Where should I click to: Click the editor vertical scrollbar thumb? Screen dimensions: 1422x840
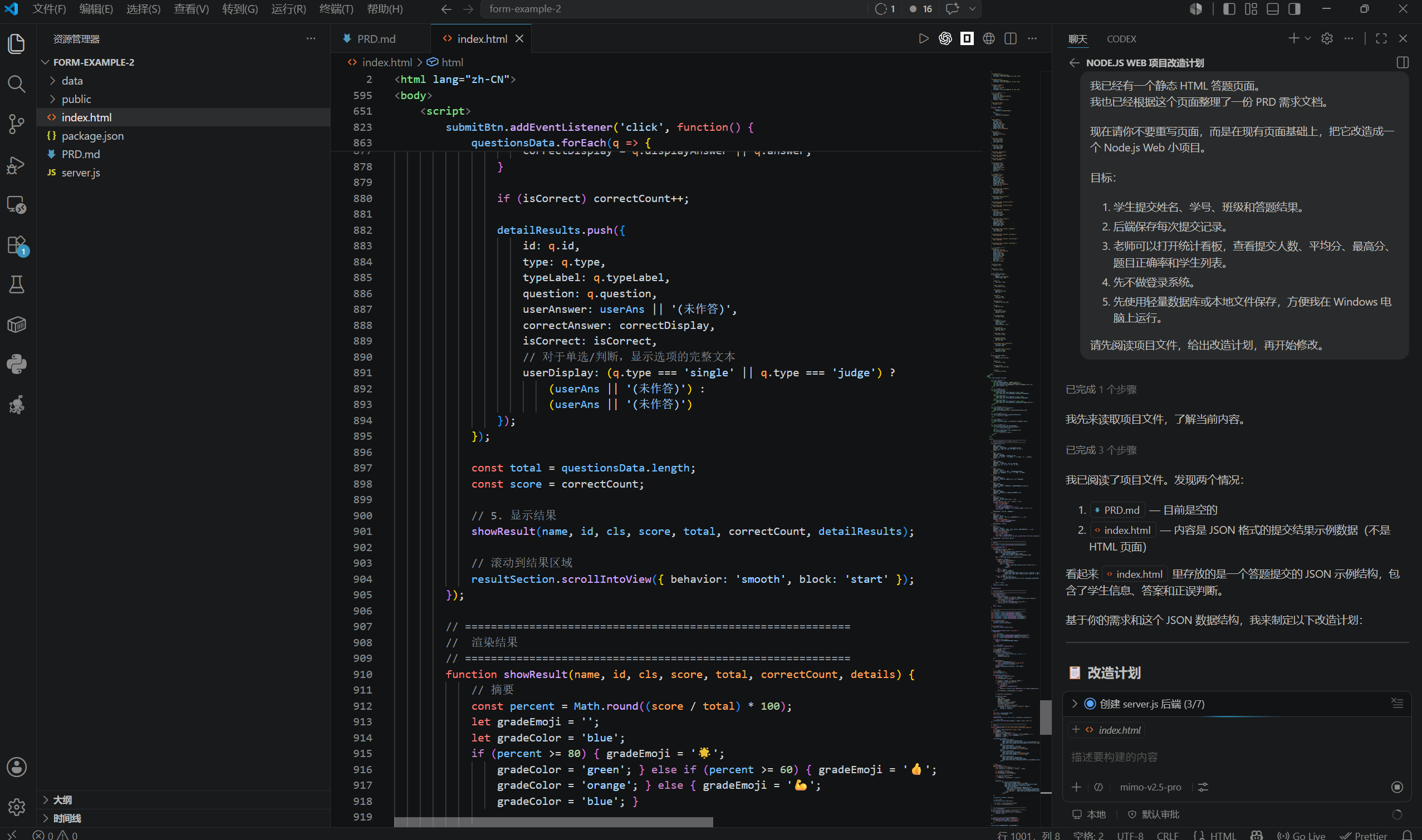tap(1046, 717)
